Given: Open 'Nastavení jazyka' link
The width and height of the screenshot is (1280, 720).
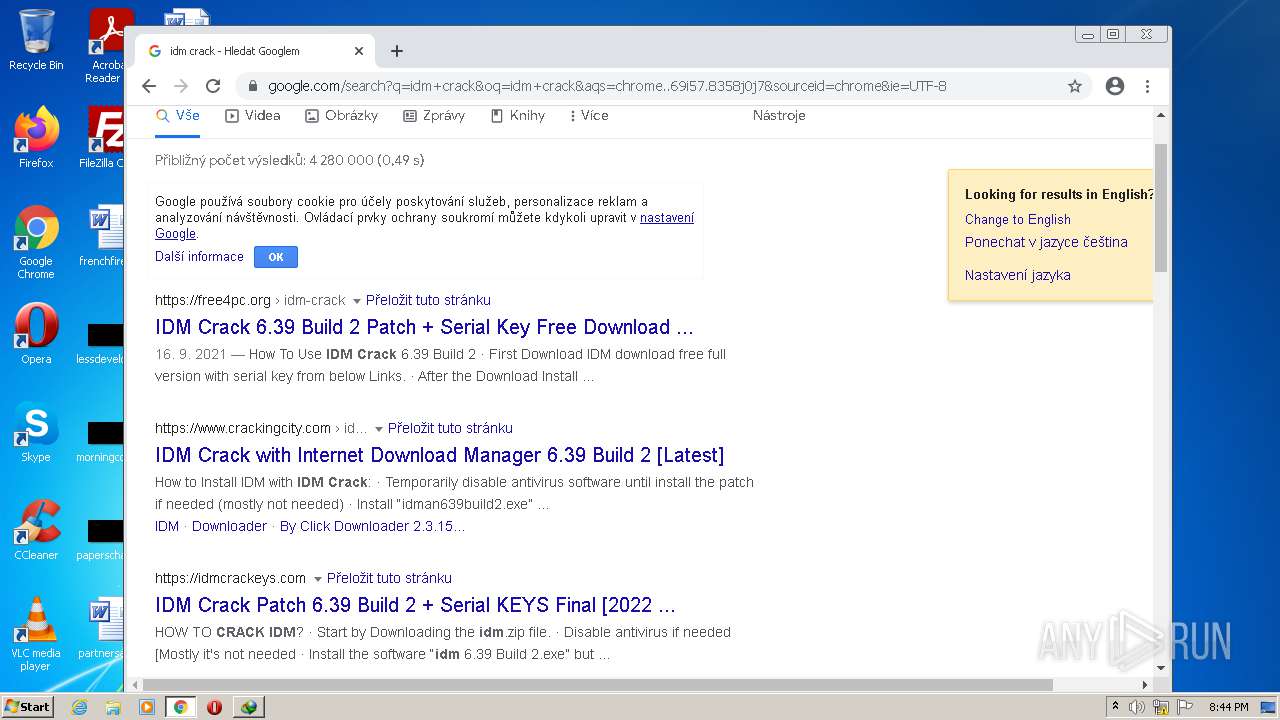Looking at the screenshot, I should coord(1018,275).
